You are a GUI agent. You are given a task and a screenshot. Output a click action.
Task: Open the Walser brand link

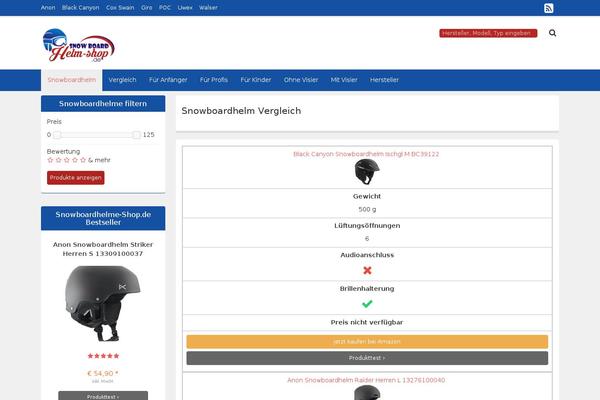click(x=208, y=7)
